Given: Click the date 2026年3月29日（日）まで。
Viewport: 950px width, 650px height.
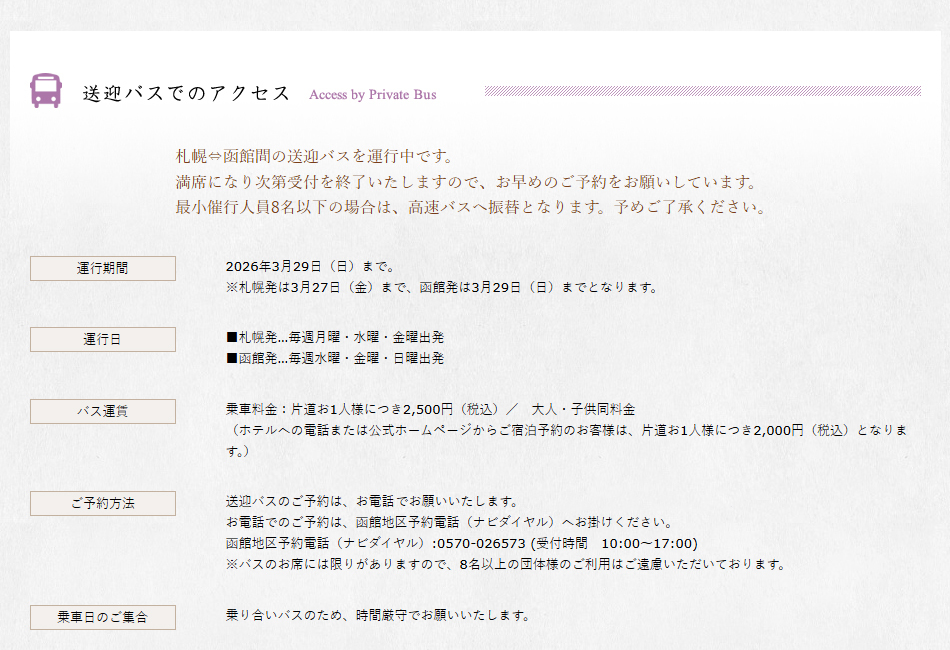Looking at the screenshot, I should (311, 267).
